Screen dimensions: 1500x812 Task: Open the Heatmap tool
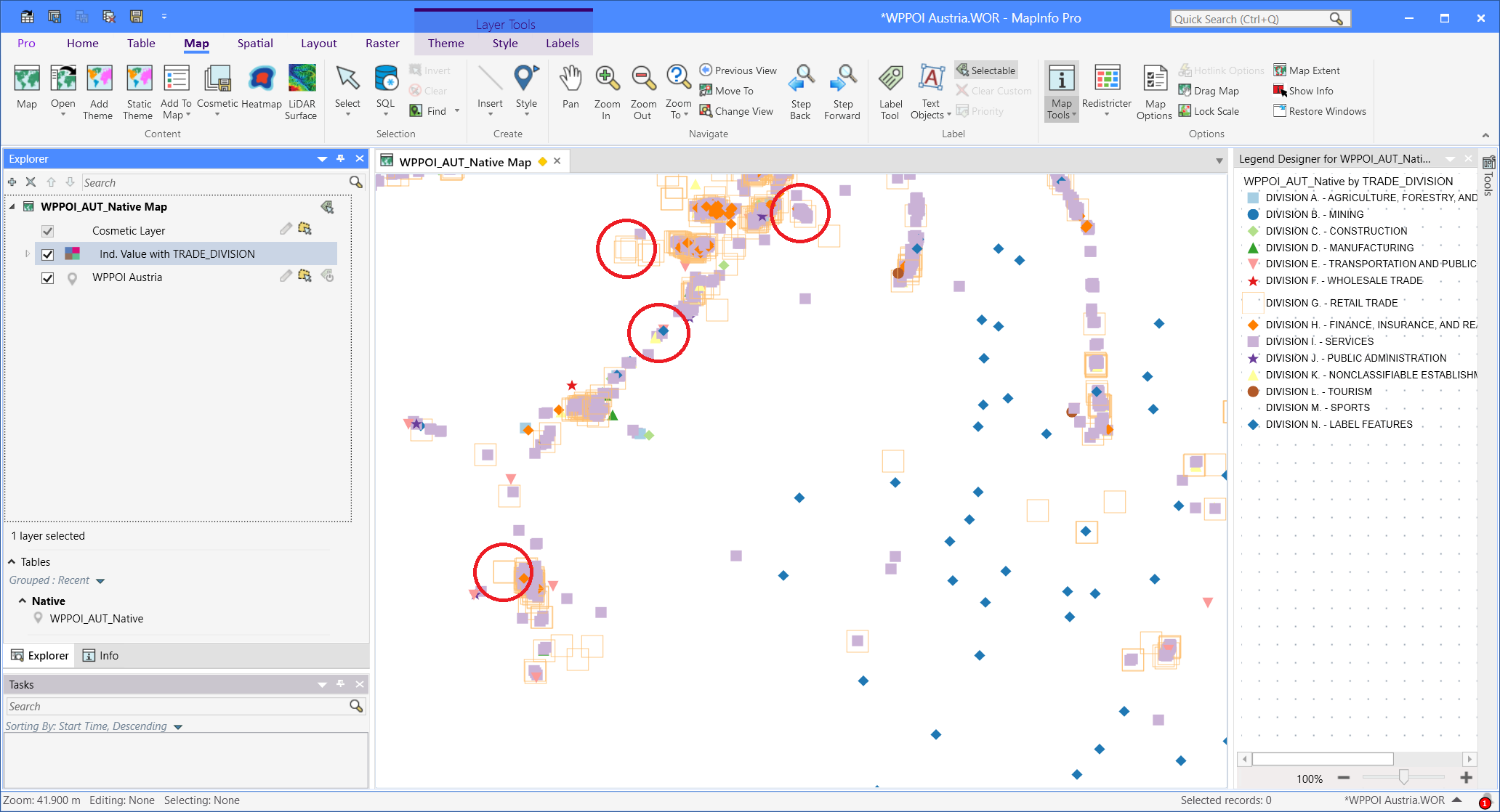[262, 87]
